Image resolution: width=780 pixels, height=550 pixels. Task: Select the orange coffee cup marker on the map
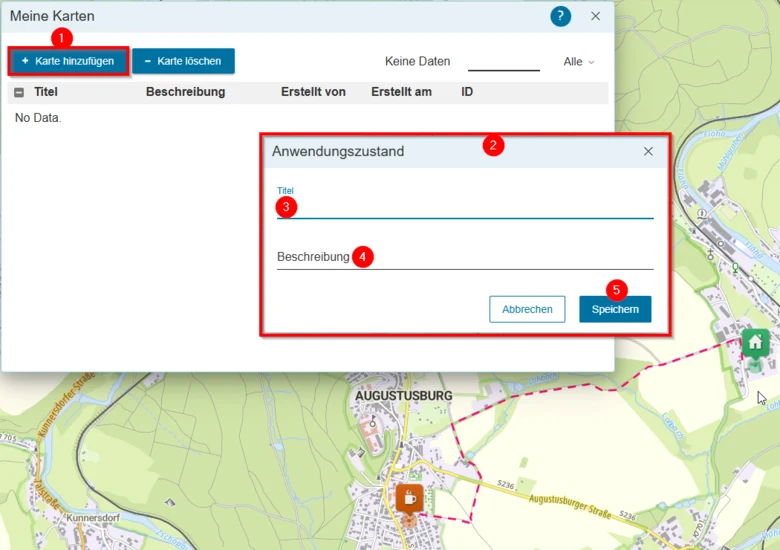pos(409,498)
